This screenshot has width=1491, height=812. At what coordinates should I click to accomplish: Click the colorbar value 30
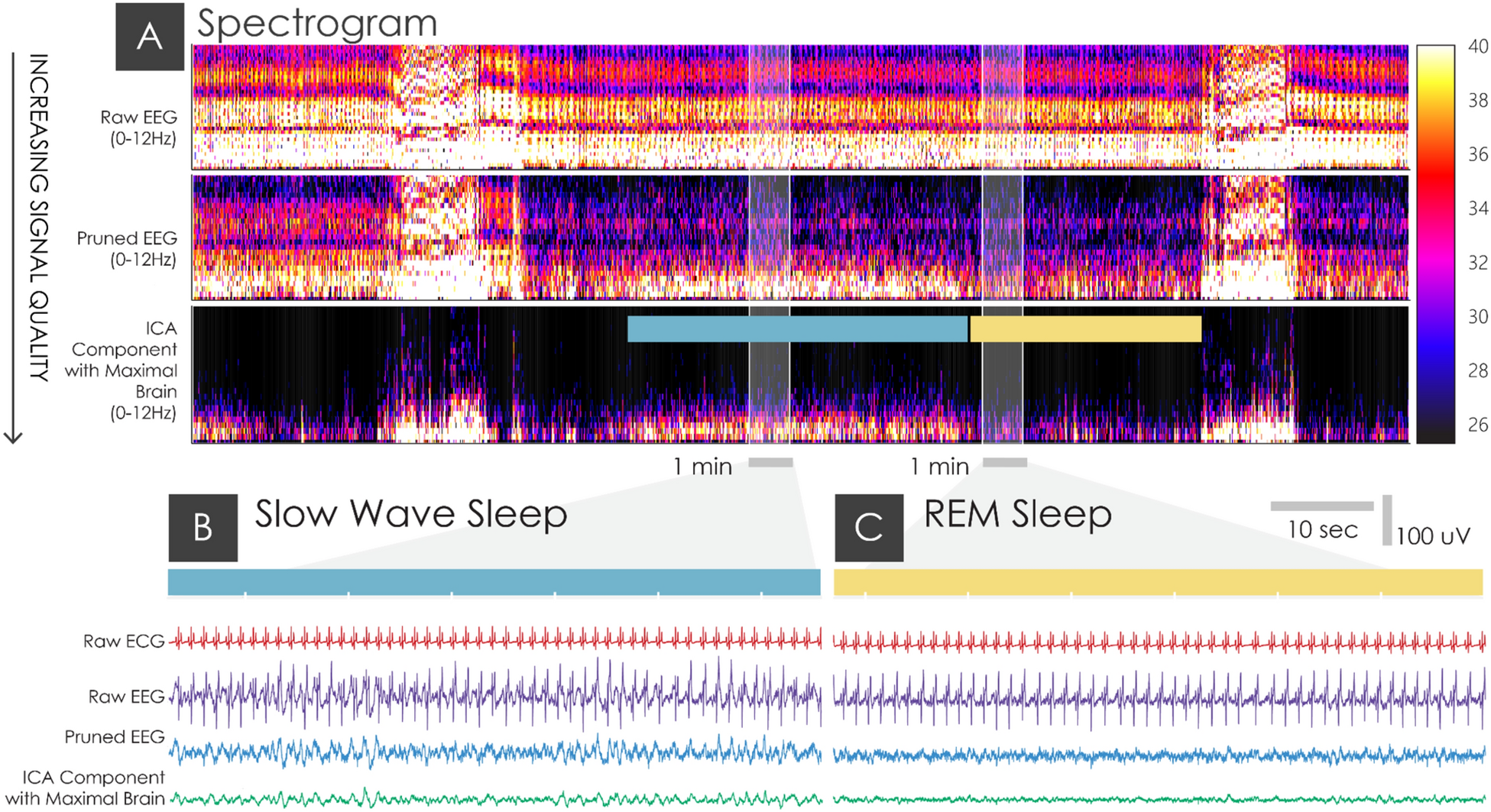pyautogui.click(x=1478, y=316)
